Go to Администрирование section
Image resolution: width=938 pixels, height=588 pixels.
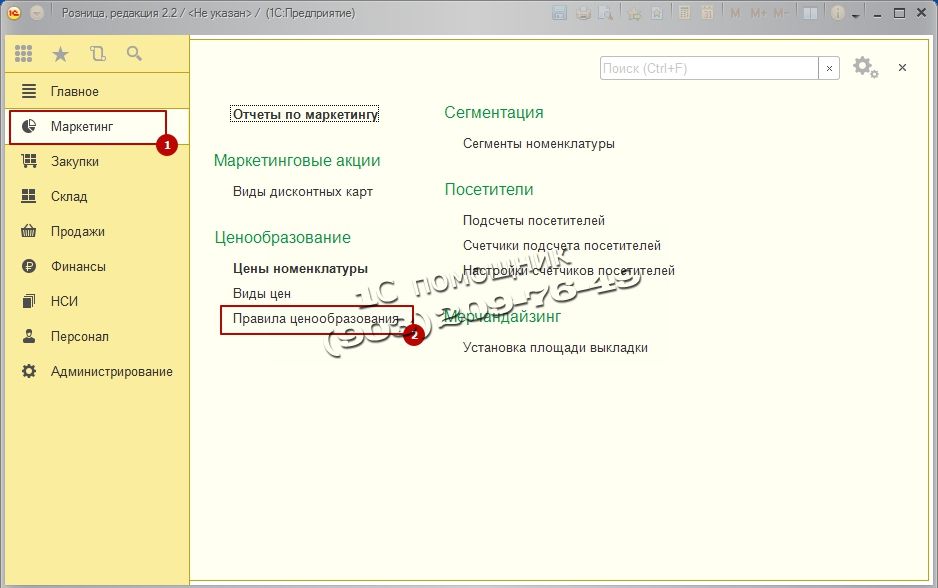(x=111, y=371)
